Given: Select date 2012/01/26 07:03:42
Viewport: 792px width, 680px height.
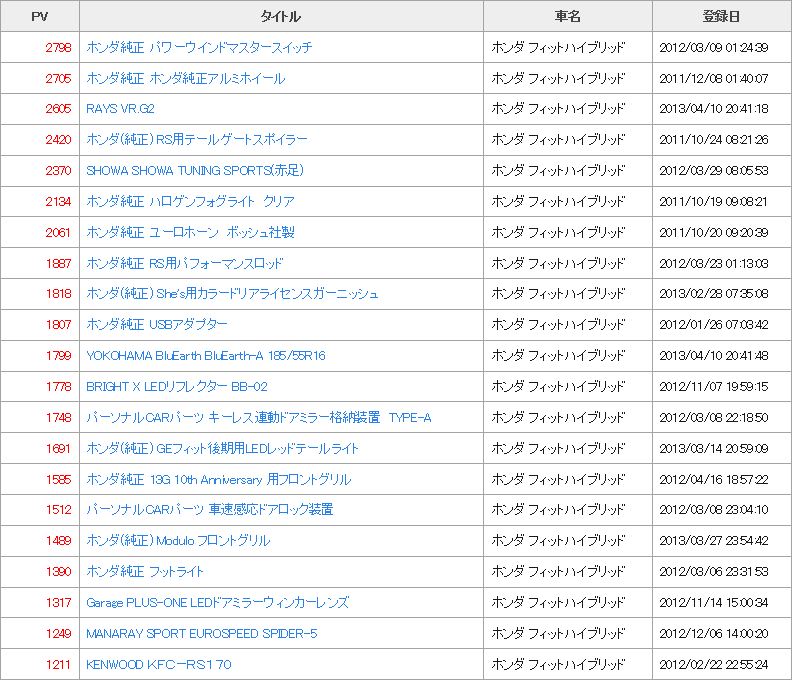Looking at the screenshot, I should [x=714, y=324].
